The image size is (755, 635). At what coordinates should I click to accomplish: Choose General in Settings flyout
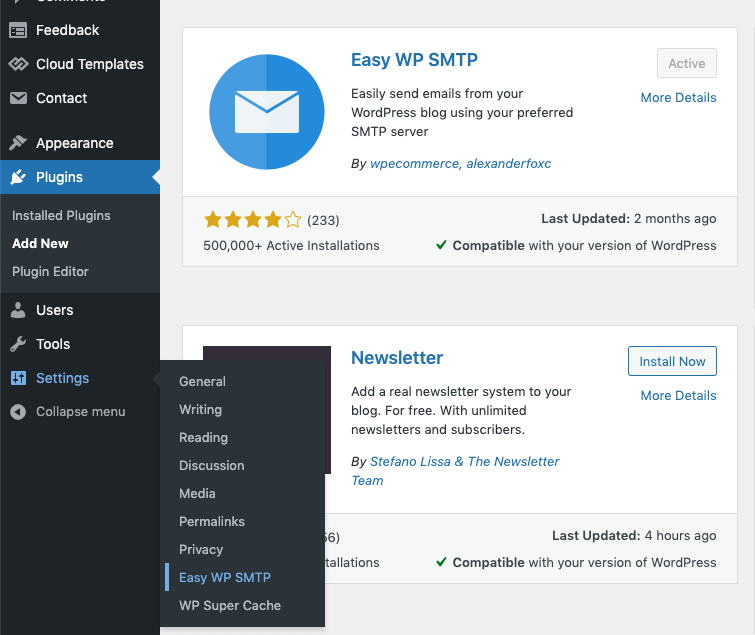pos(202,382)
